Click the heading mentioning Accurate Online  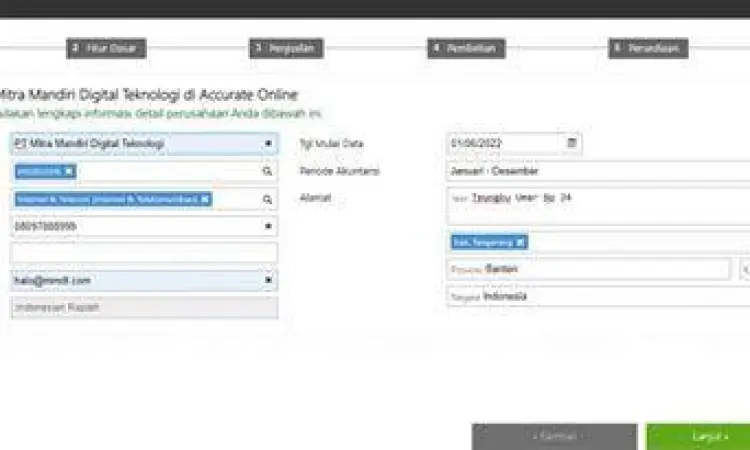pos(148,95)
